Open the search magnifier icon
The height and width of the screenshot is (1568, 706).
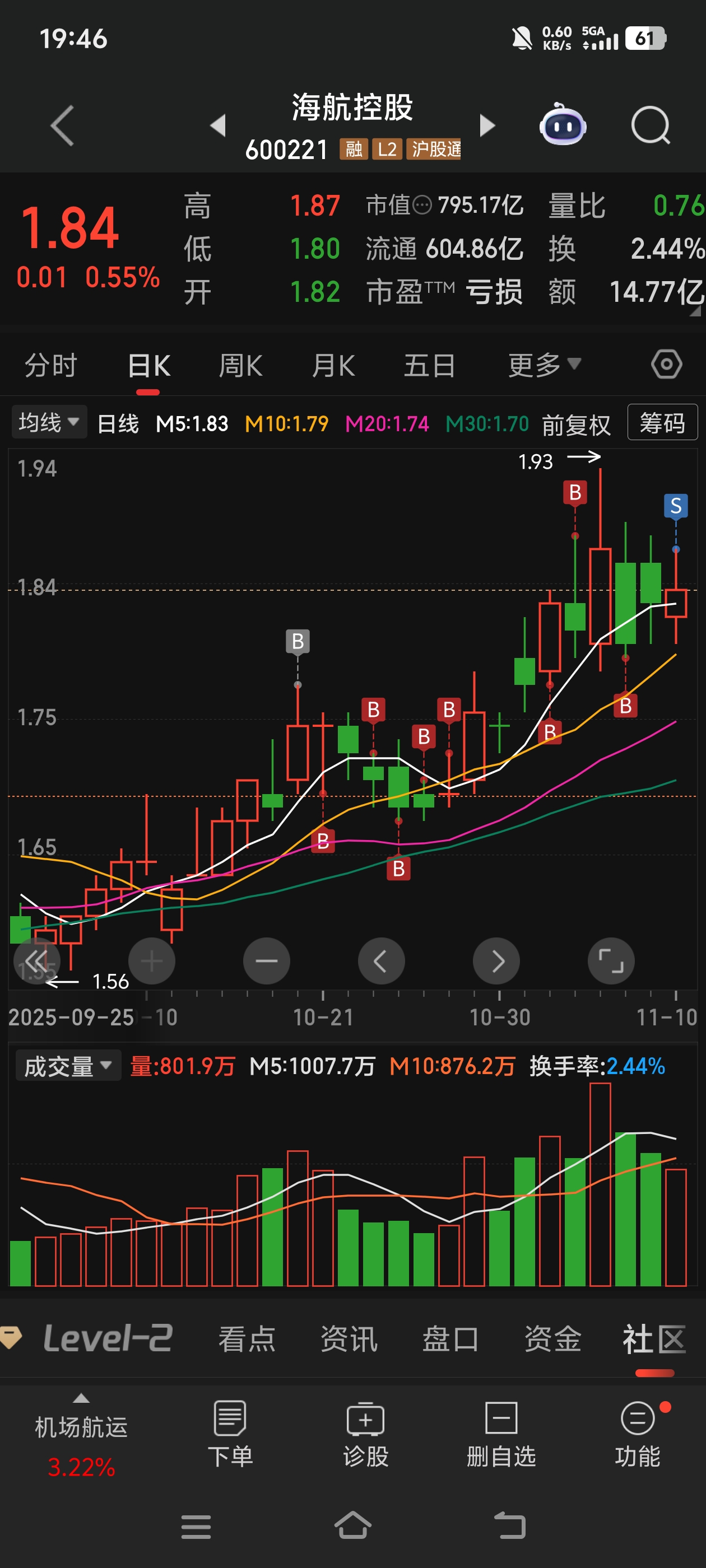tap(650, 125)
